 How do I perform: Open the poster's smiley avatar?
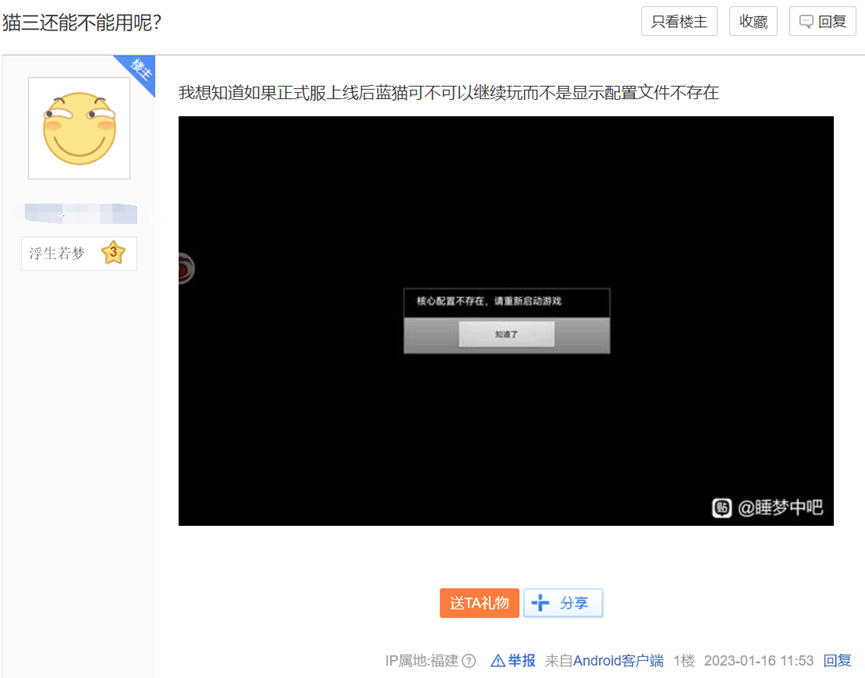[79, 128]
